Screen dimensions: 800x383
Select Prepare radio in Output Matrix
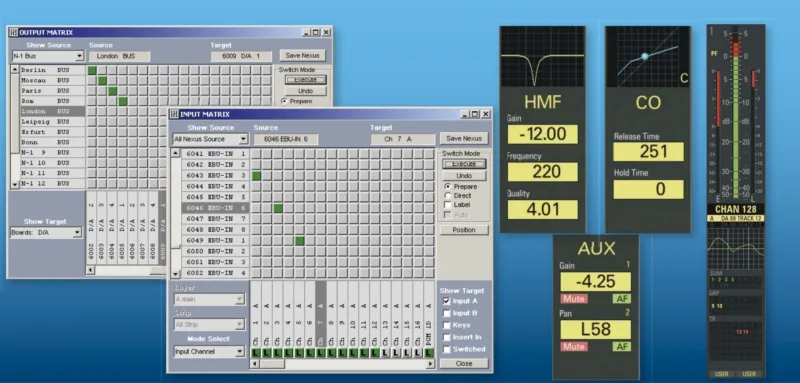point(284,101)
